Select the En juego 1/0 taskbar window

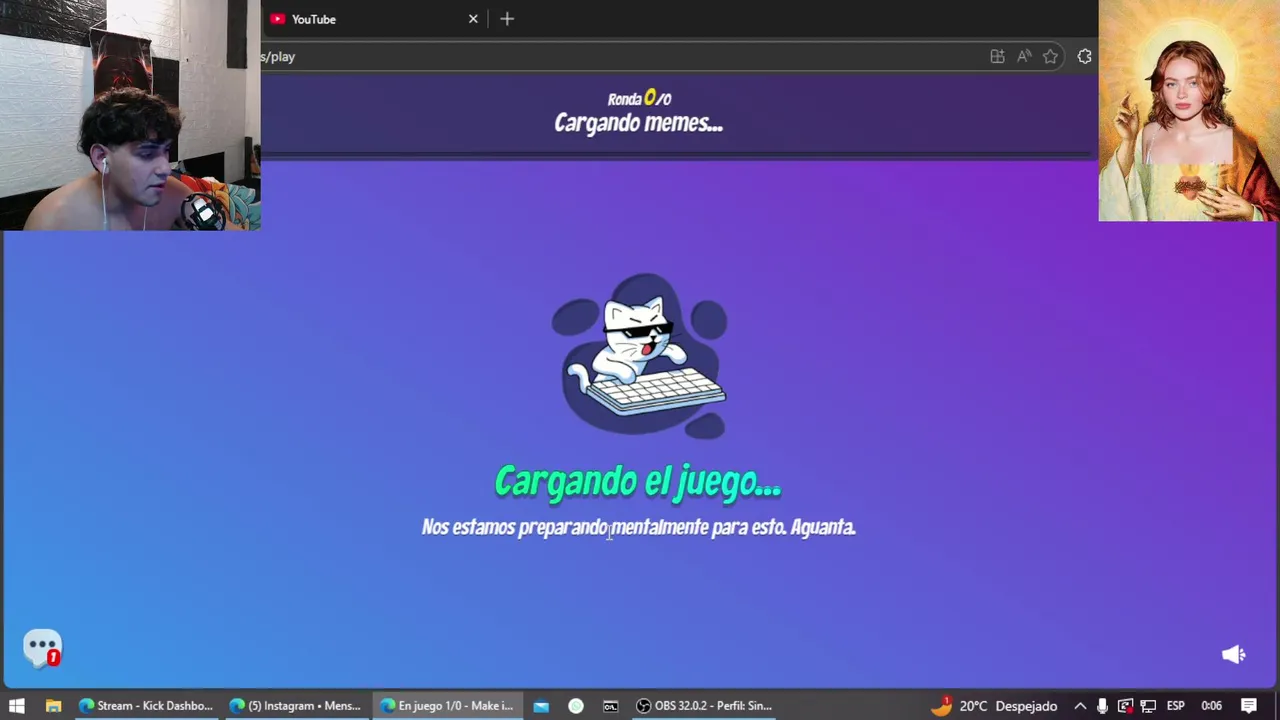coord(446,706)
